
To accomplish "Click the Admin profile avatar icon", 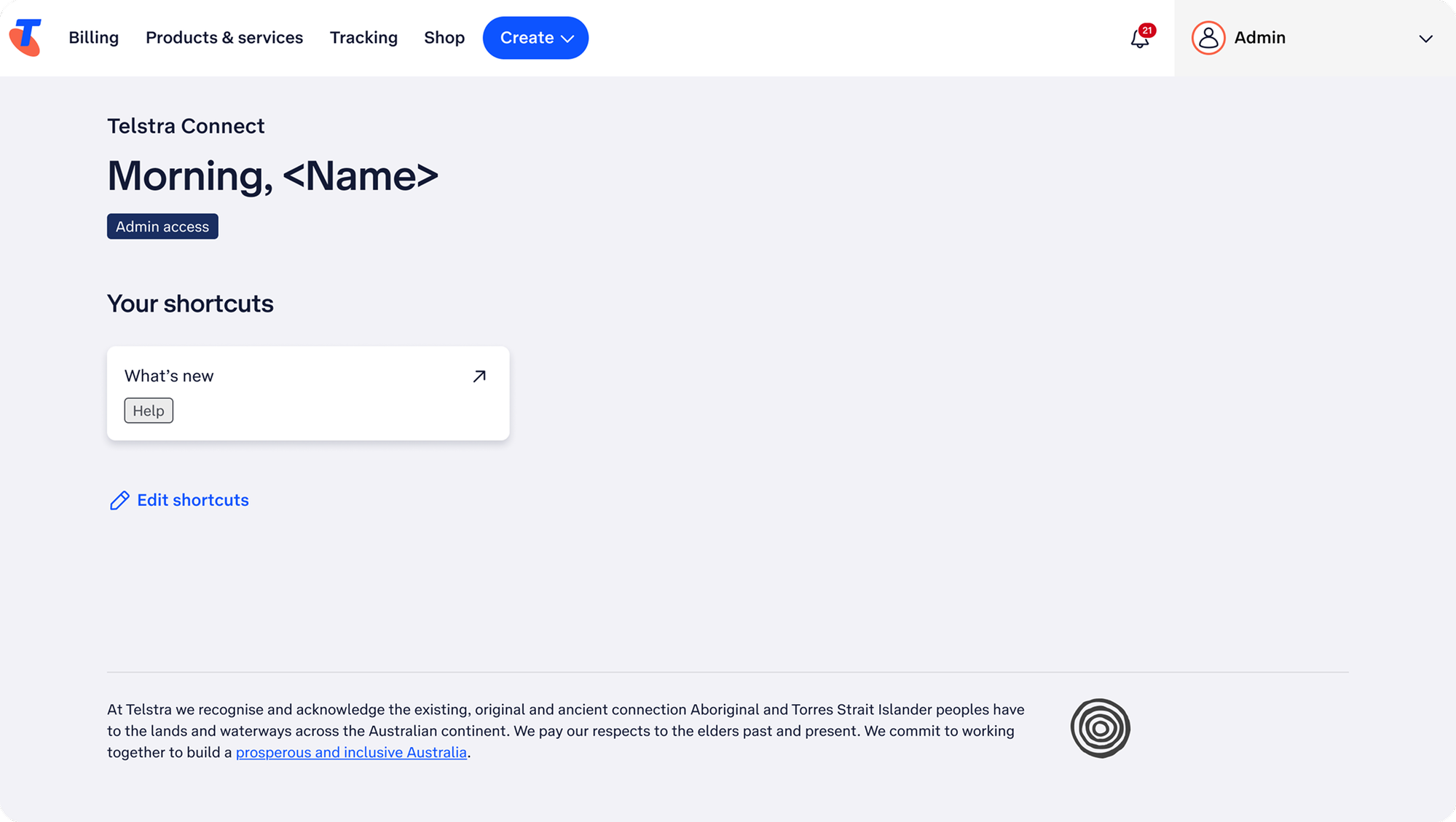I will click(1208, 37).
